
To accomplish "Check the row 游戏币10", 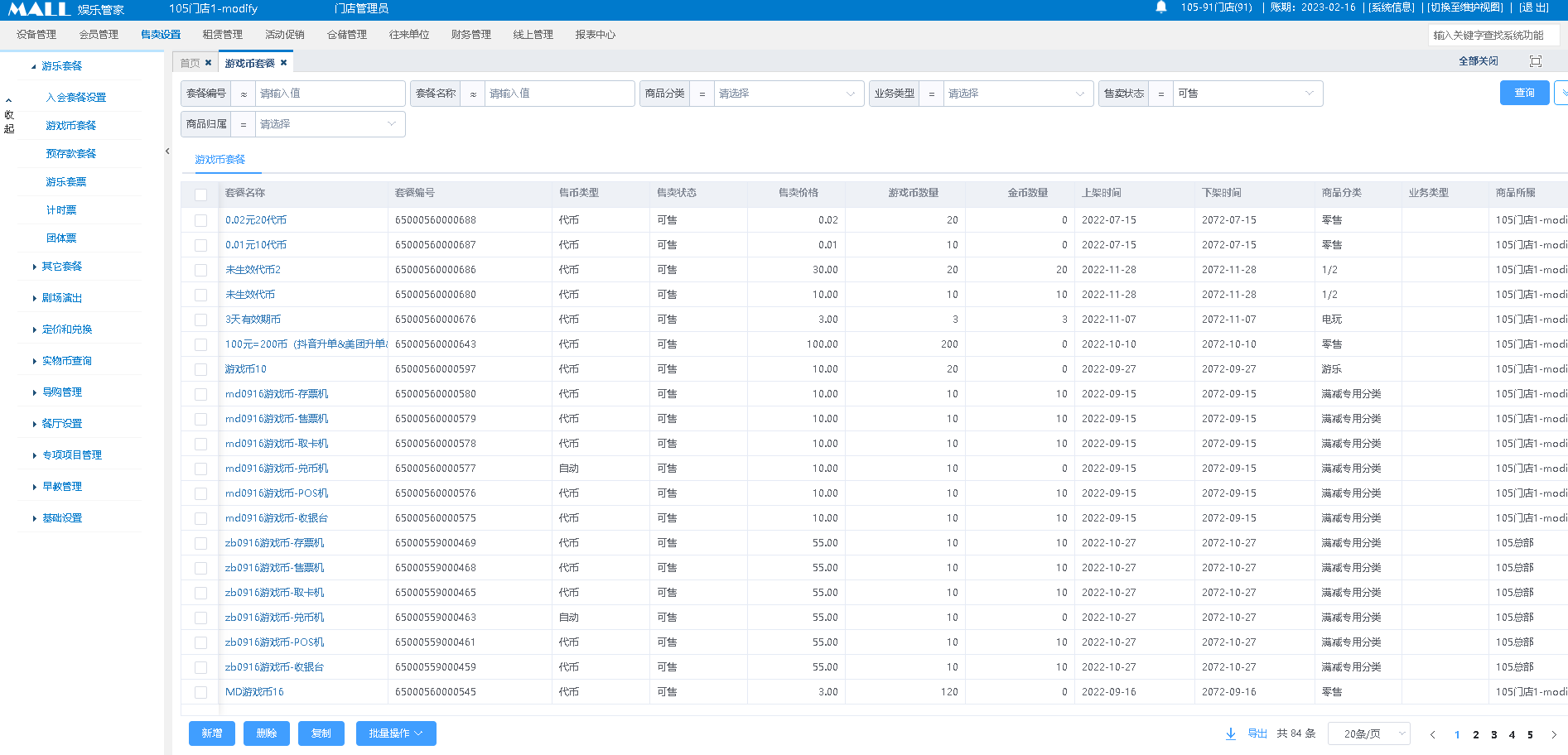I will pos(200,369).
